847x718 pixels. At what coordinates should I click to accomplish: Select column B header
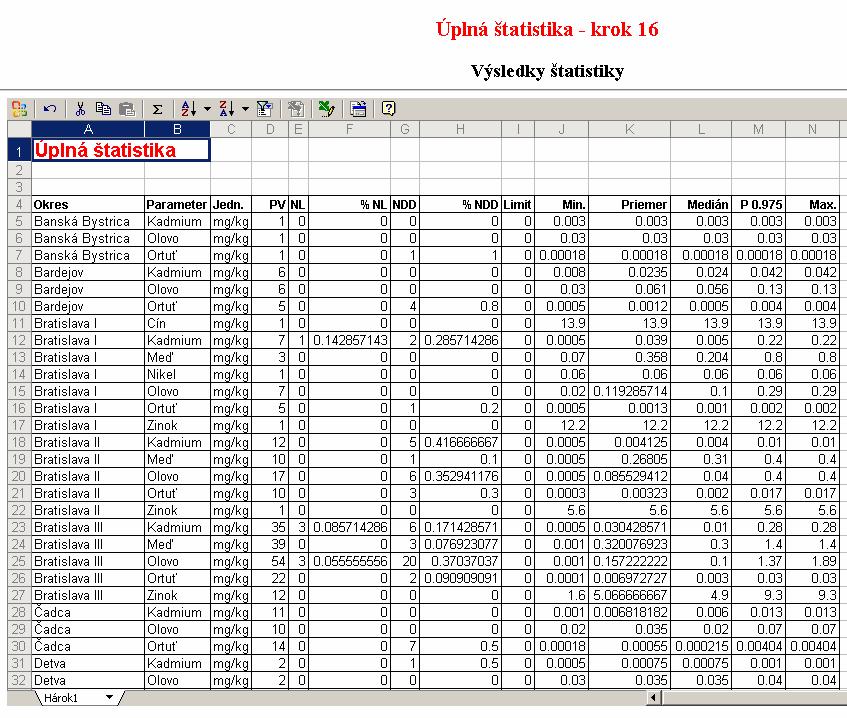pos(177,129)
